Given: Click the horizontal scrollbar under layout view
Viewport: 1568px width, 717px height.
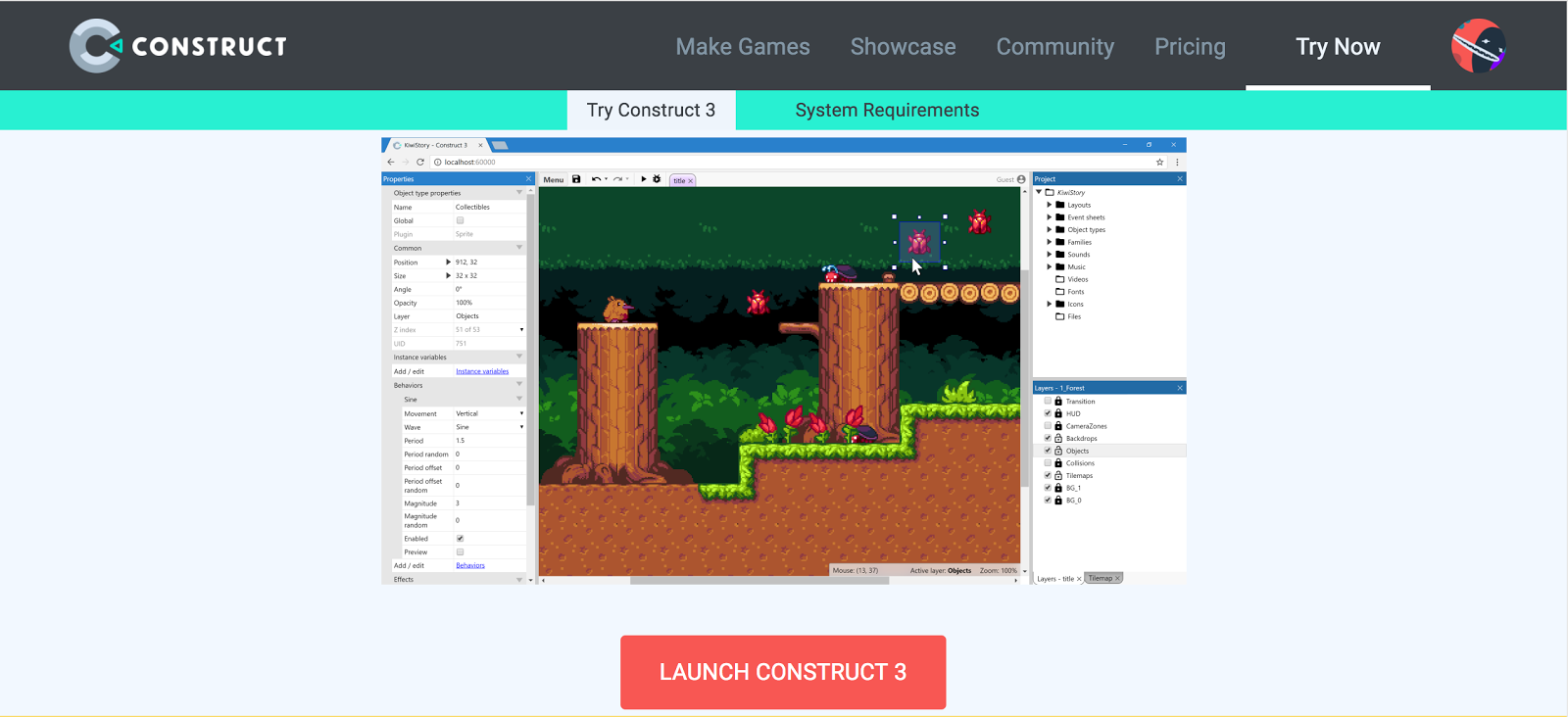Looking at the screenshot, I should coord(759,581).
